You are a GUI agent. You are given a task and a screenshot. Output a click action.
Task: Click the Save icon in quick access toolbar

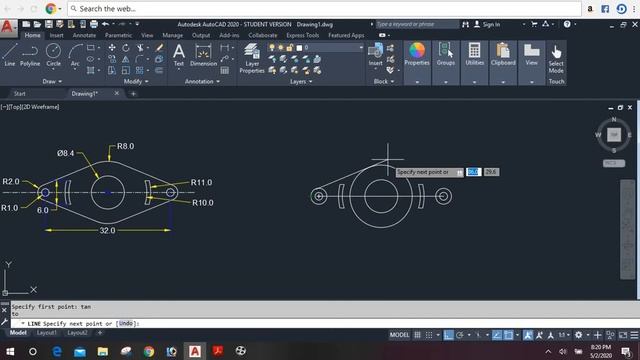(49, 24)
